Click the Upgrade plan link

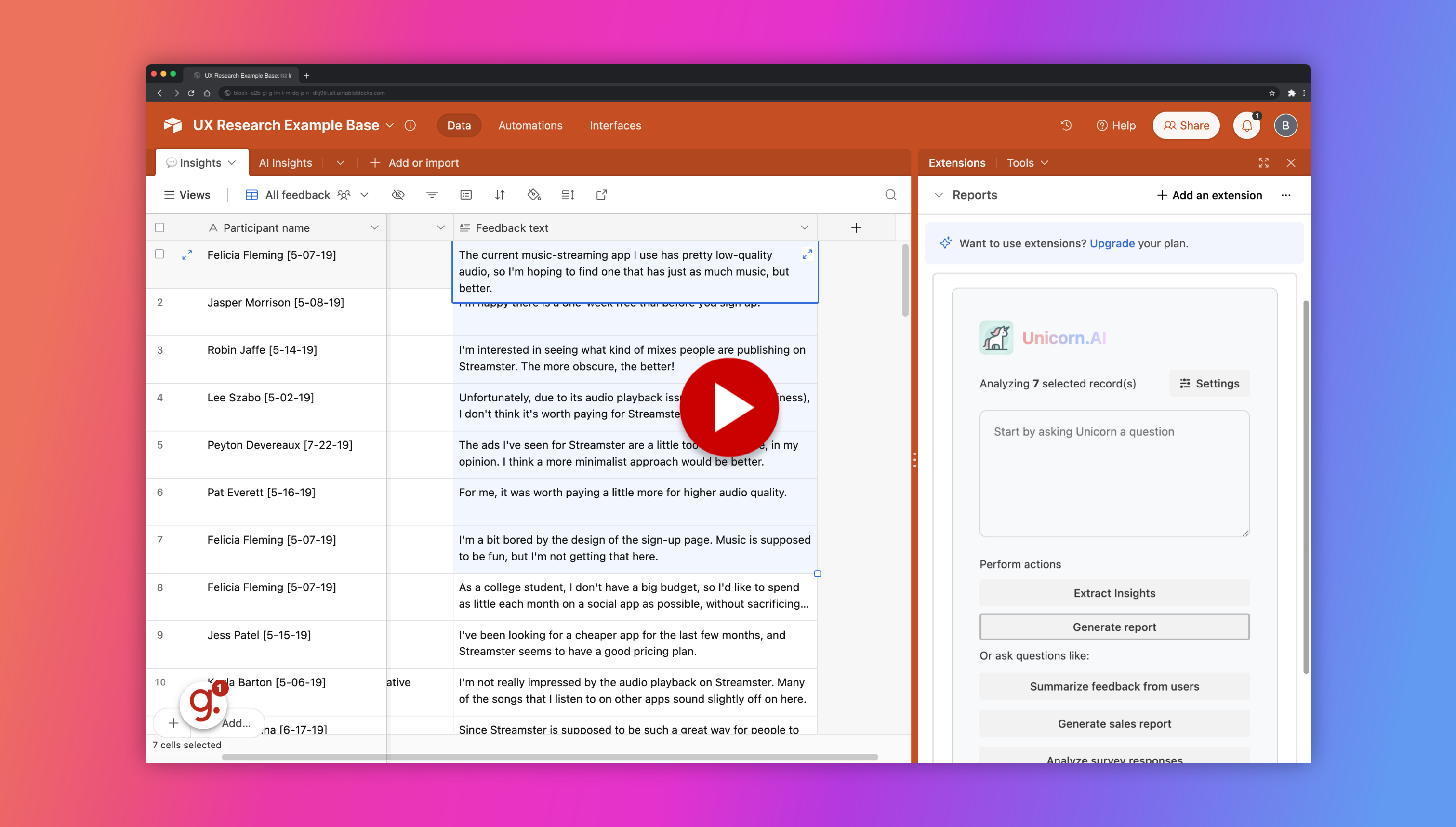[1112, 243]
